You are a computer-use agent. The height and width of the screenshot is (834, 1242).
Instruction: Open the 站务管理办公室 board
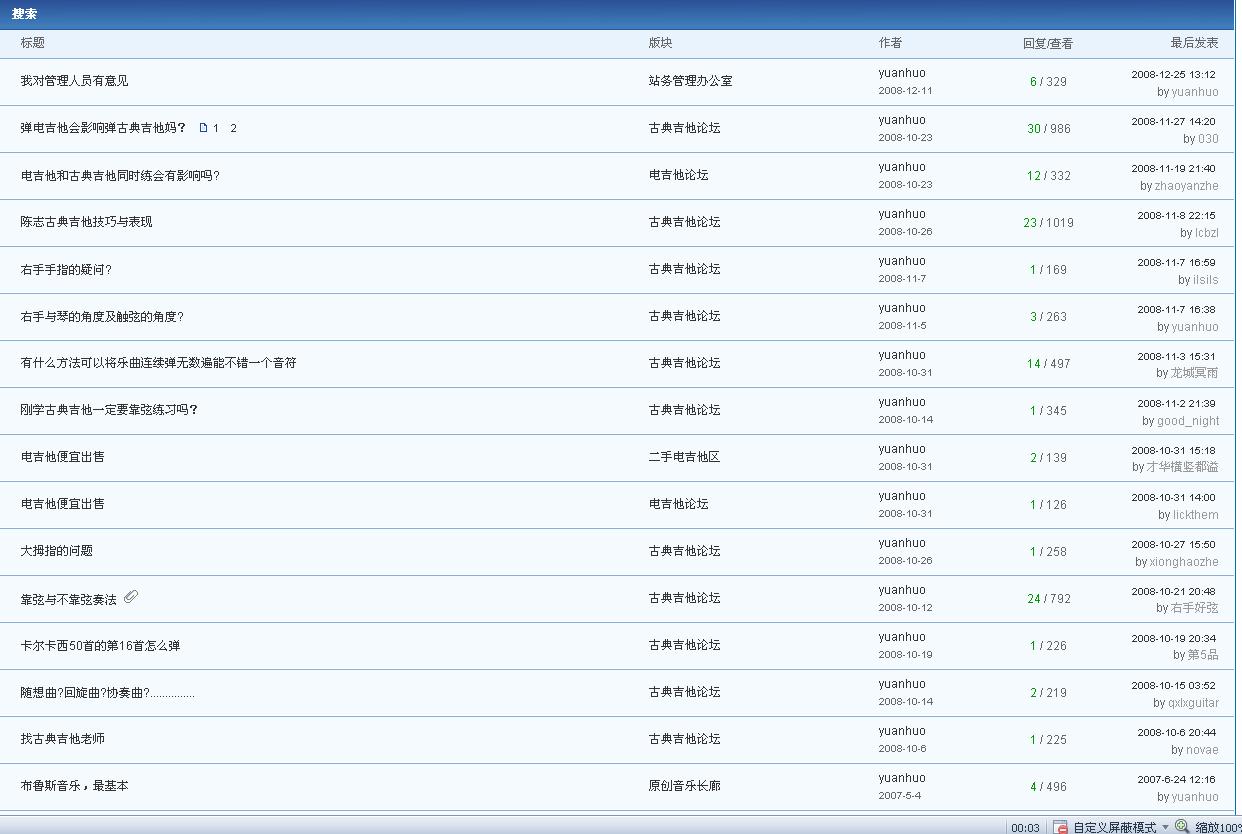click(x=690, y=81)
